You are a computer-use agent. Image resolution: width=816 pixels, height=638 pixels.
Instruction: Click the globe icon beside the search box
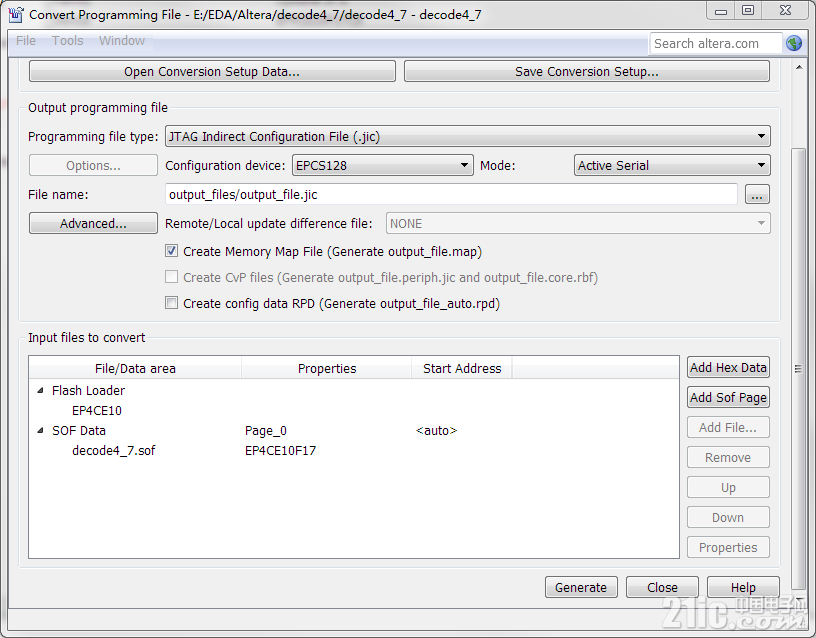click(x=794, y=43)
